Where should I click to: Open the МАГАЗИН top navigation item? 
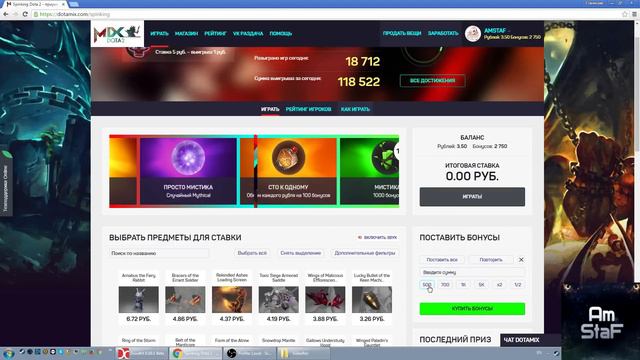186,33
